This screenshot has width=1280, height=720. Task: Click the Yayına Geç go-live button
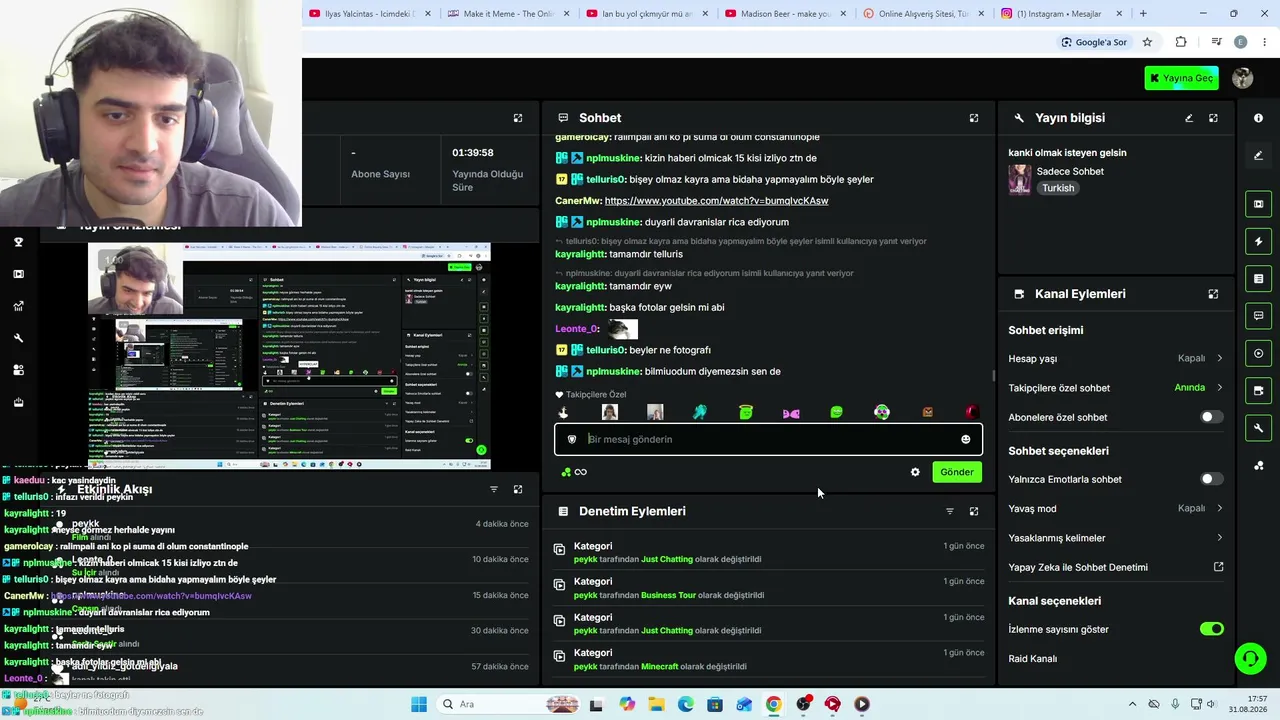point(1181,78)
